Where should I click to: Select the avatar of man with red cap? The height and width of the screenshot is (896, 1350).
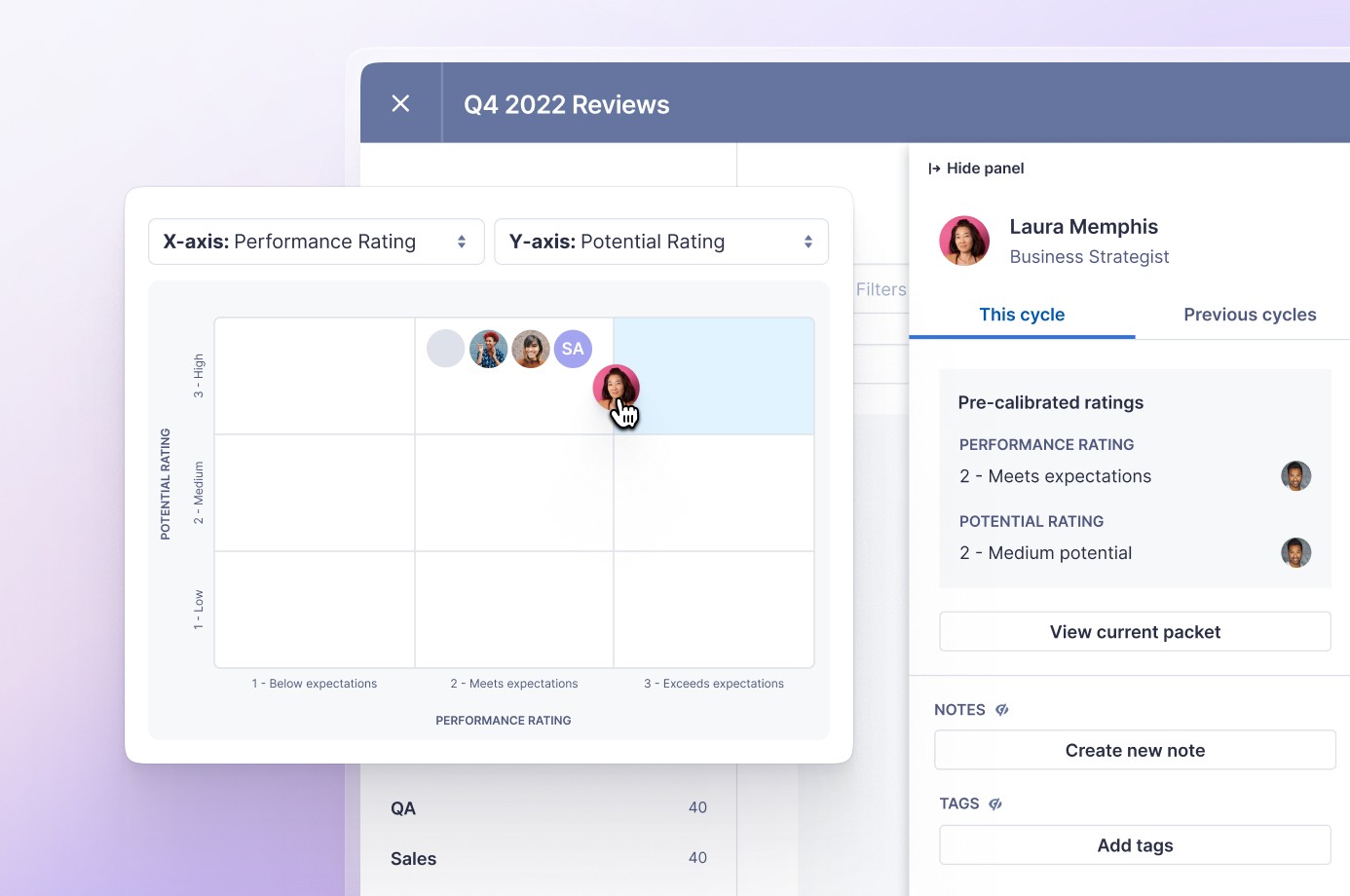click(x=488, y=349)
